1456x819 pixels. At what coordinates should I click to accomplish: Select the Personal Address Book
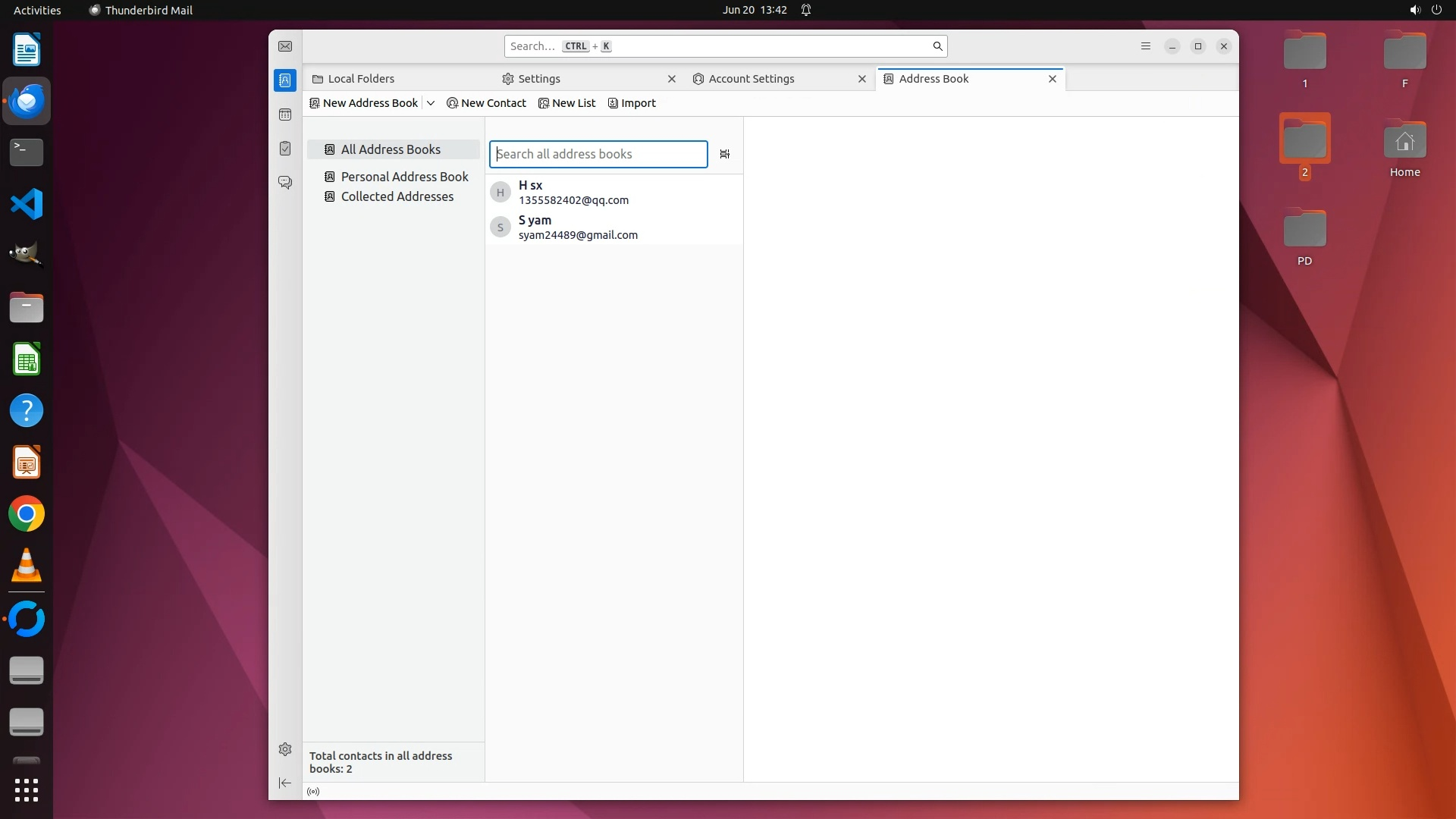404,177
